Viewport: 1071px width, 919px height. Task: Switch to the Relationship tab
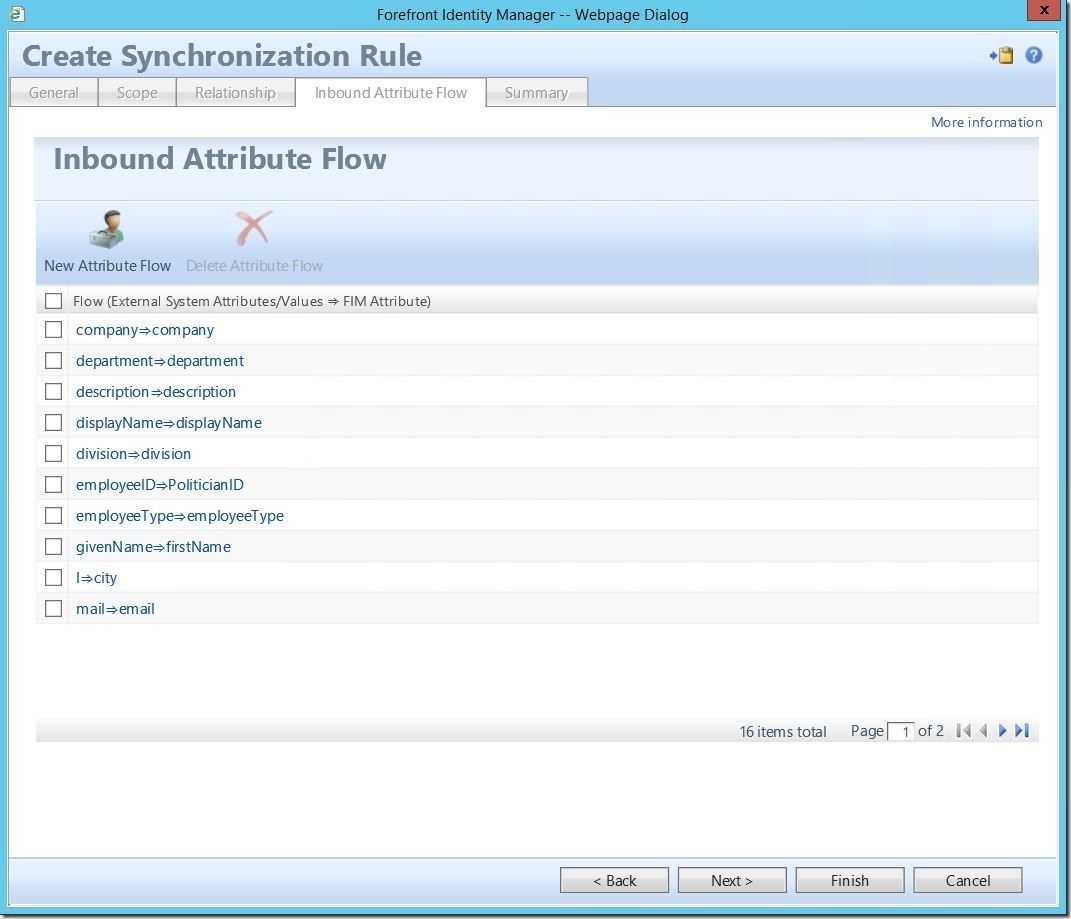pos(235,92)
